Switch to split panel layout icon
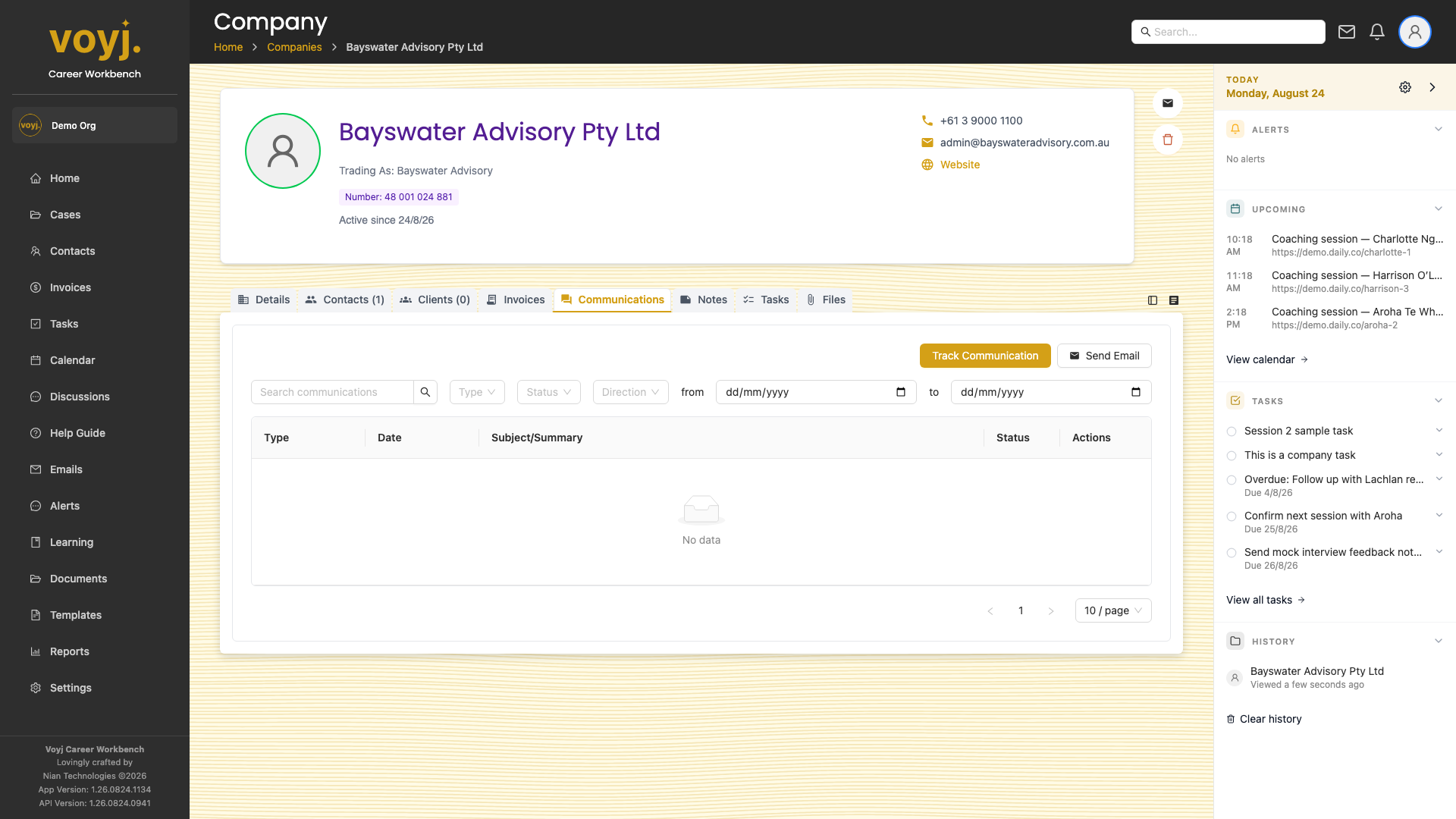Viewport: 1456px width, 819px height. point(1153,300)
